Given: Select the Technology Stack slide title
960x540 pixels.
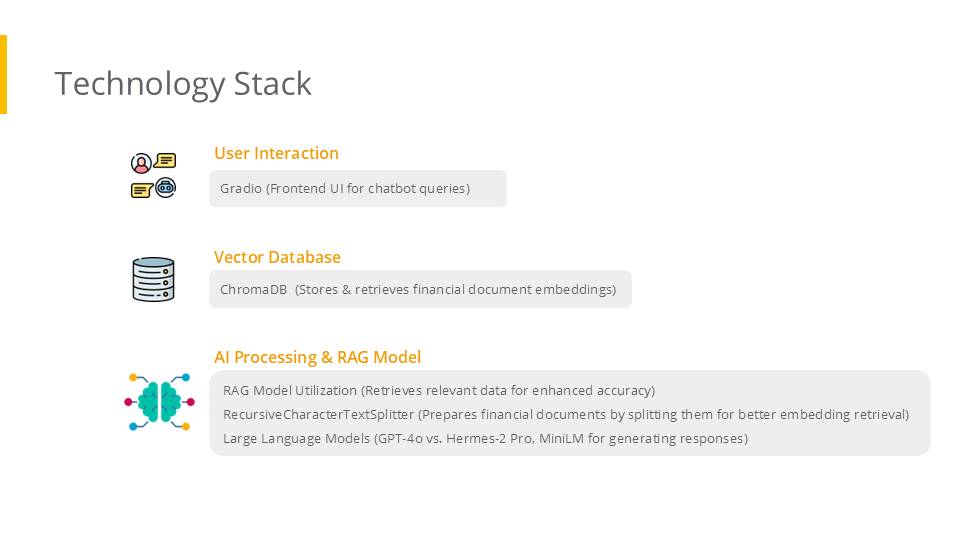Looking at the screenshot, I should click(183, 83).
